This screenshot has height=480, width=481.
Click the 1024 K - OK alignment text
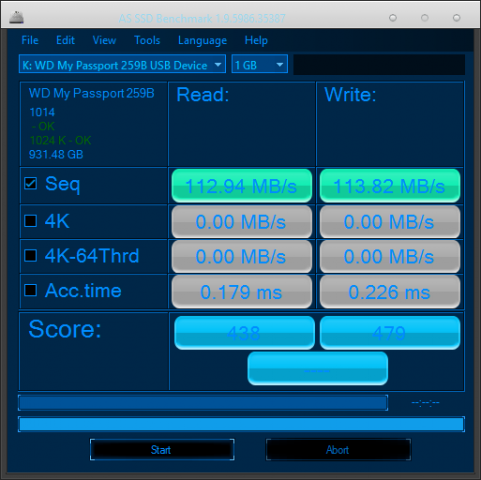(60, 140)
